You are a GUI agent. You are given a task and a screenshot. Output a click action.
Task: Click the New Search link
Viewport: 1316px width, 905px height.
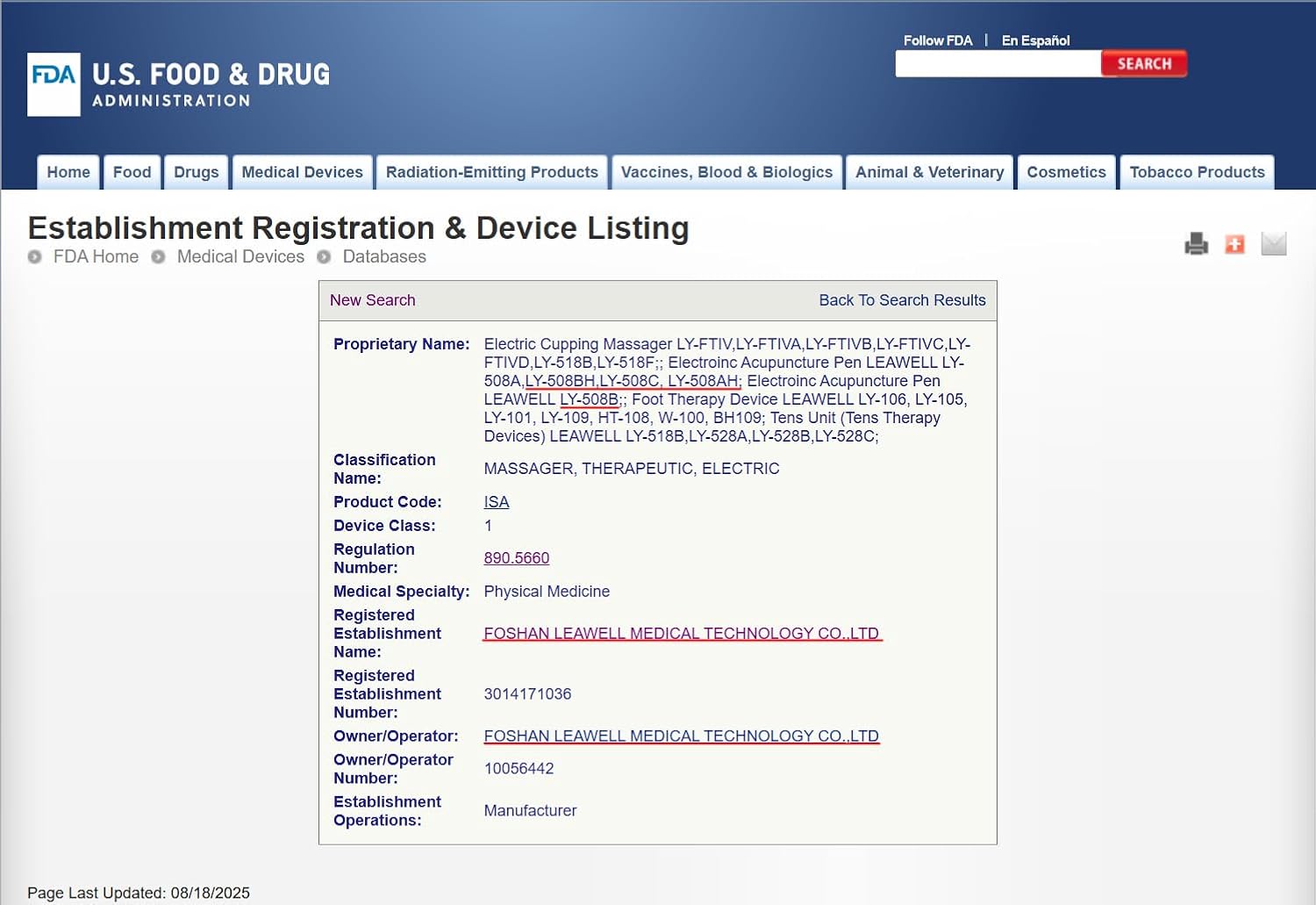[x=372, y=300]
